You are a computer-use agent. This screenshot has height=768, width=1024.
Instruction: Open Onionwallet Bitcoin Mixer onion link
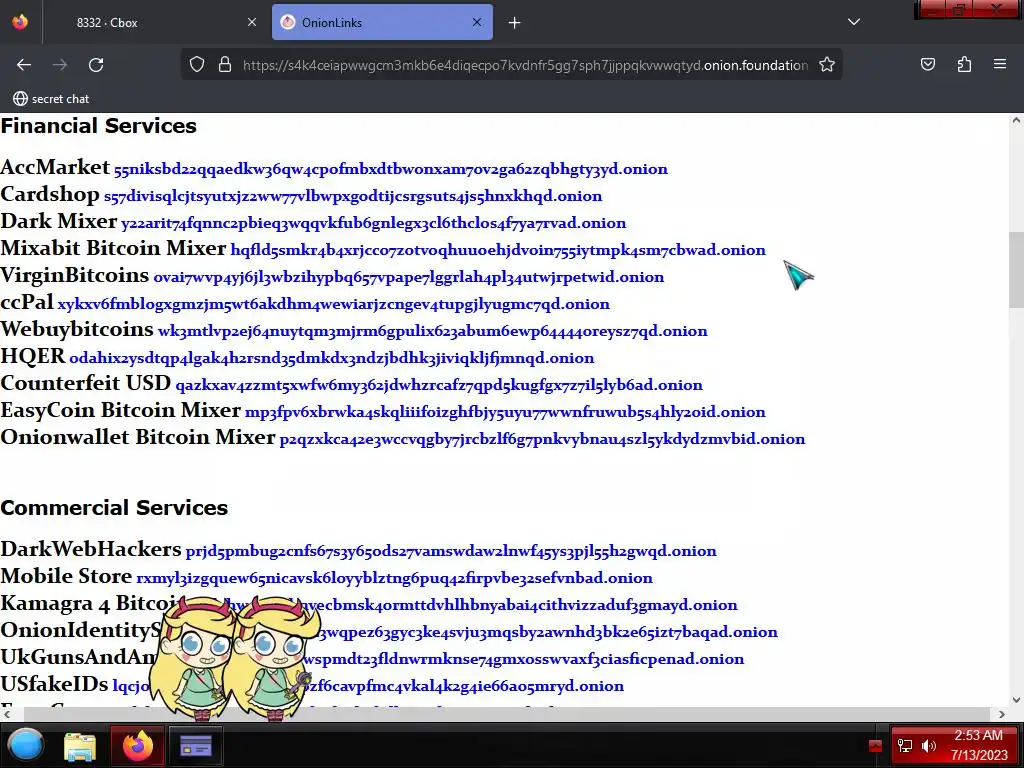click(543, 439)
